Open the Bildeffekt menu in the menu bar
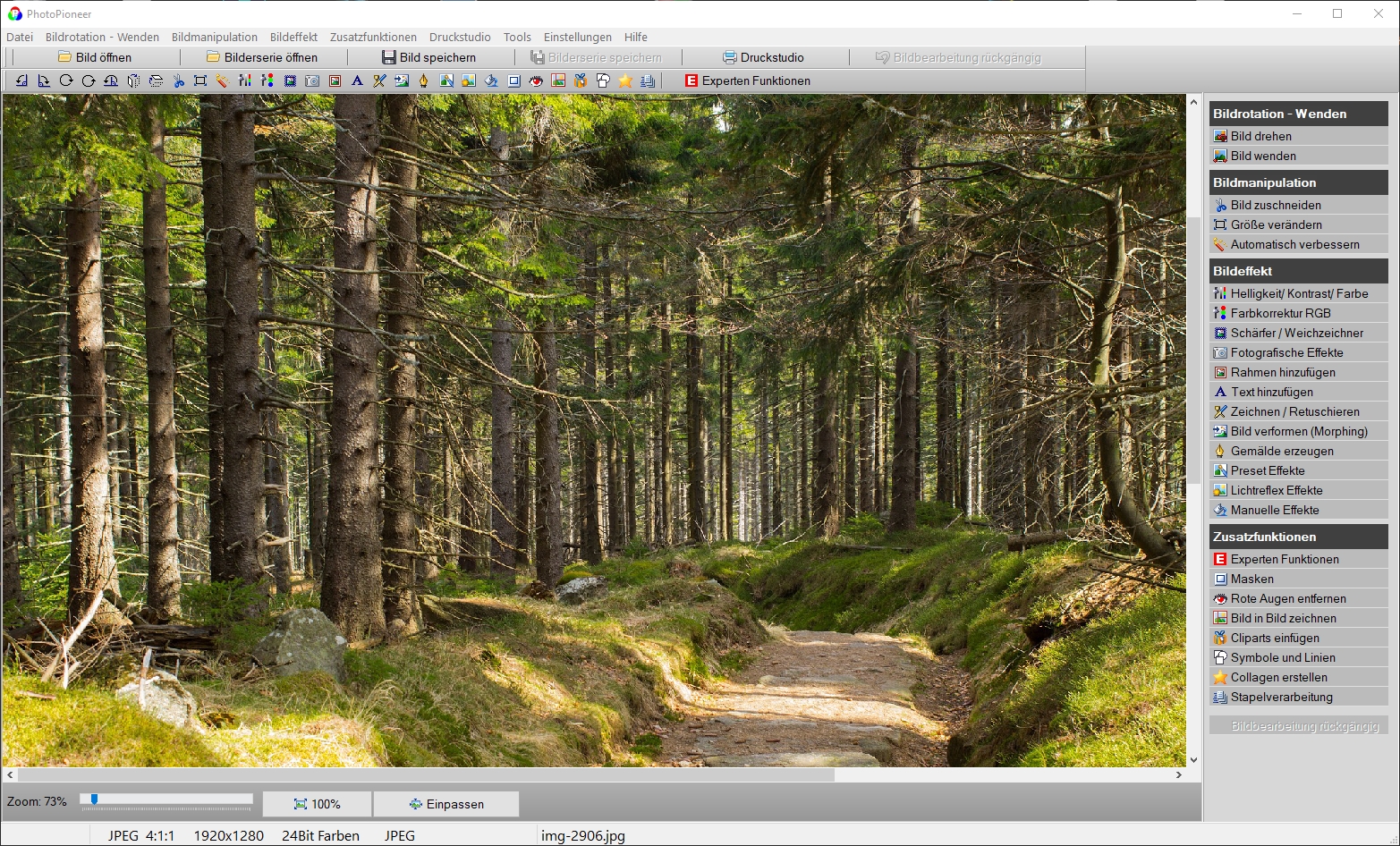The height and width of the screenshot is (846, 1400). [x=293, y=37]
